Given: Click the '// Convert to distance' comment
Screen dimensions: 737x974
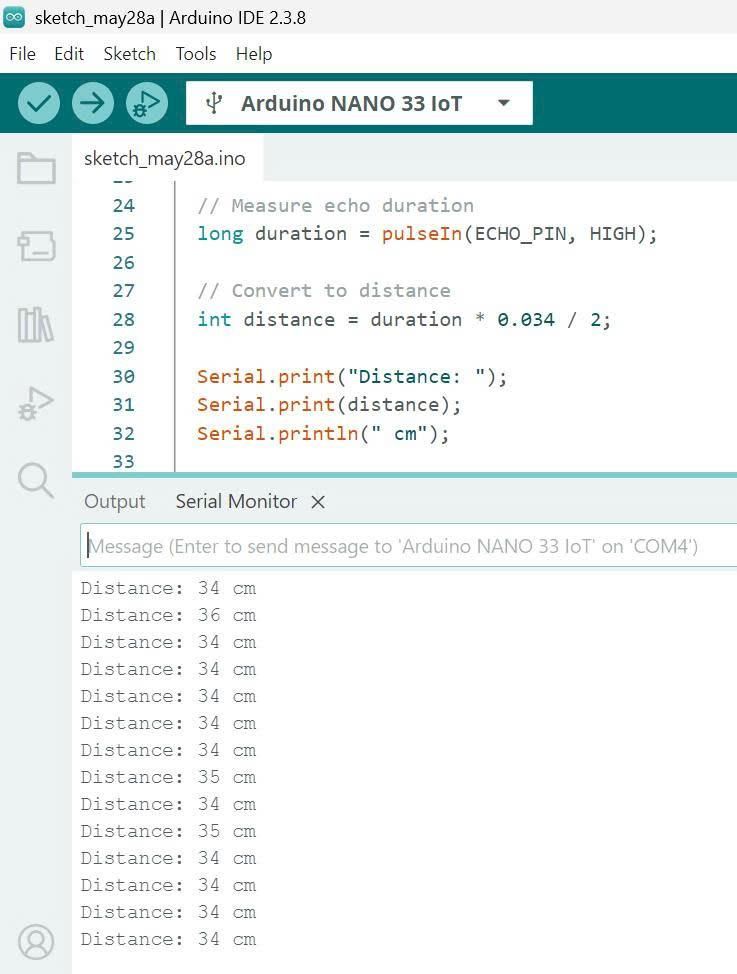Looking at the screenshot, I should coord(324,291).
